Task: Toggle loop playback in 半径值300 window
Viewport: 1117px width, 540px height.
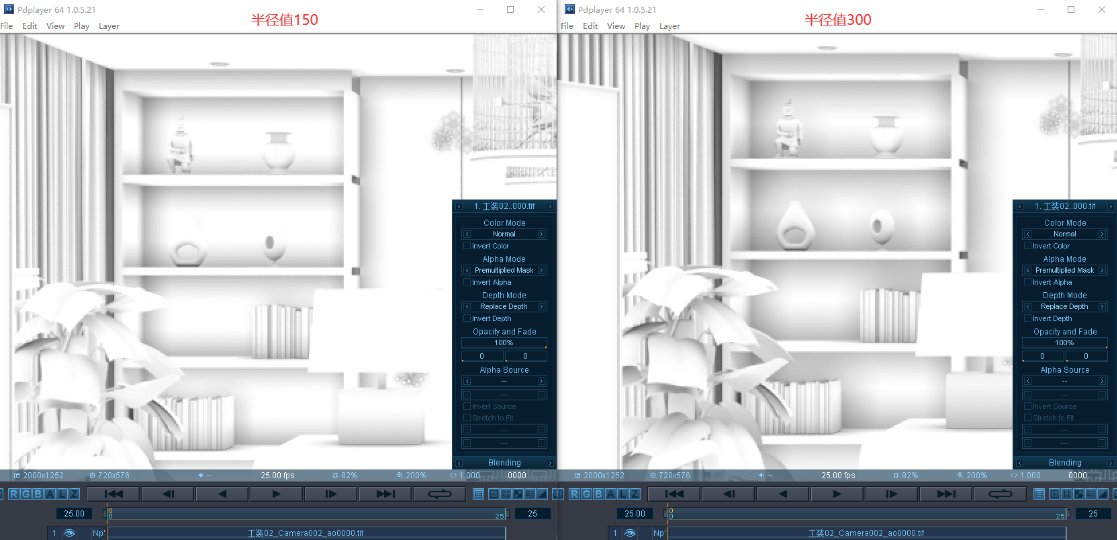Action: [997, 493]
